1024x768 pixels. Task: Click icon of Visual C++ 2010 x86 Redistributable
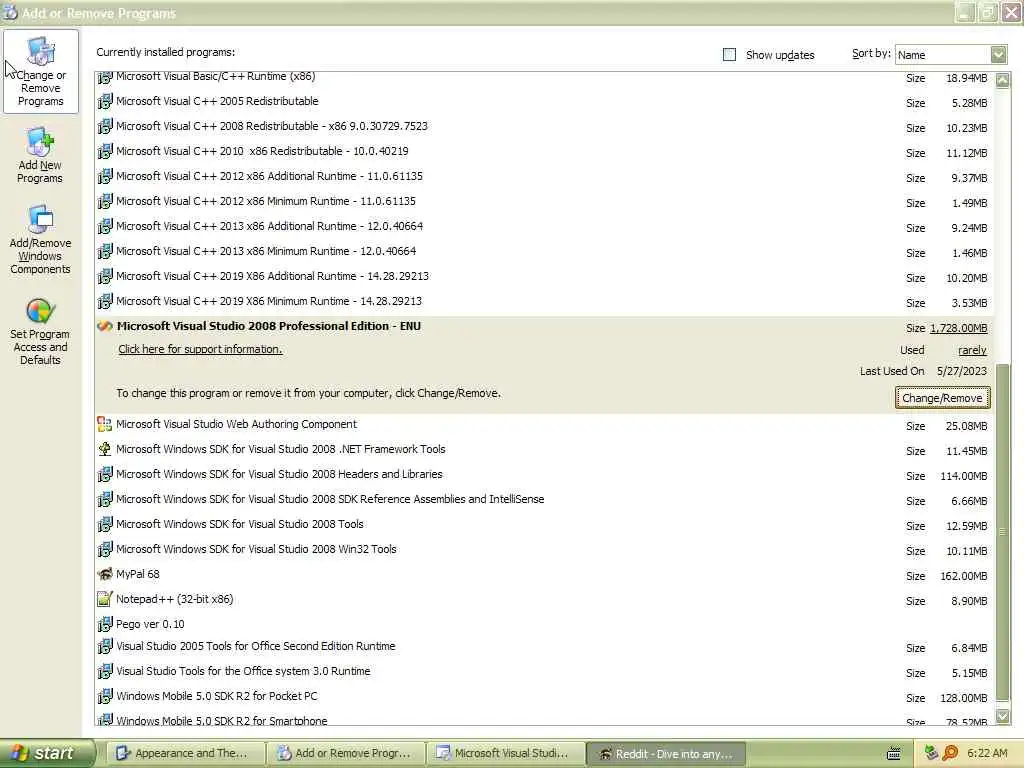click(x=104, y=152)
